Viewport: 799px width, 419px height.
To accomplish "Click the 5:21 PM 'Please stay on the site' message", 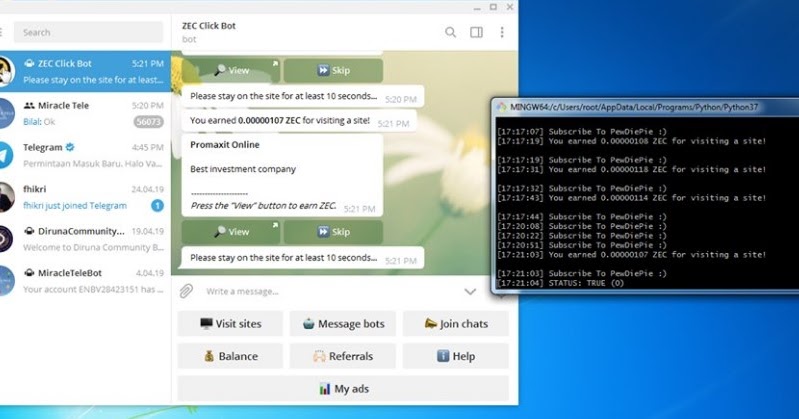I will pos(303,258).
